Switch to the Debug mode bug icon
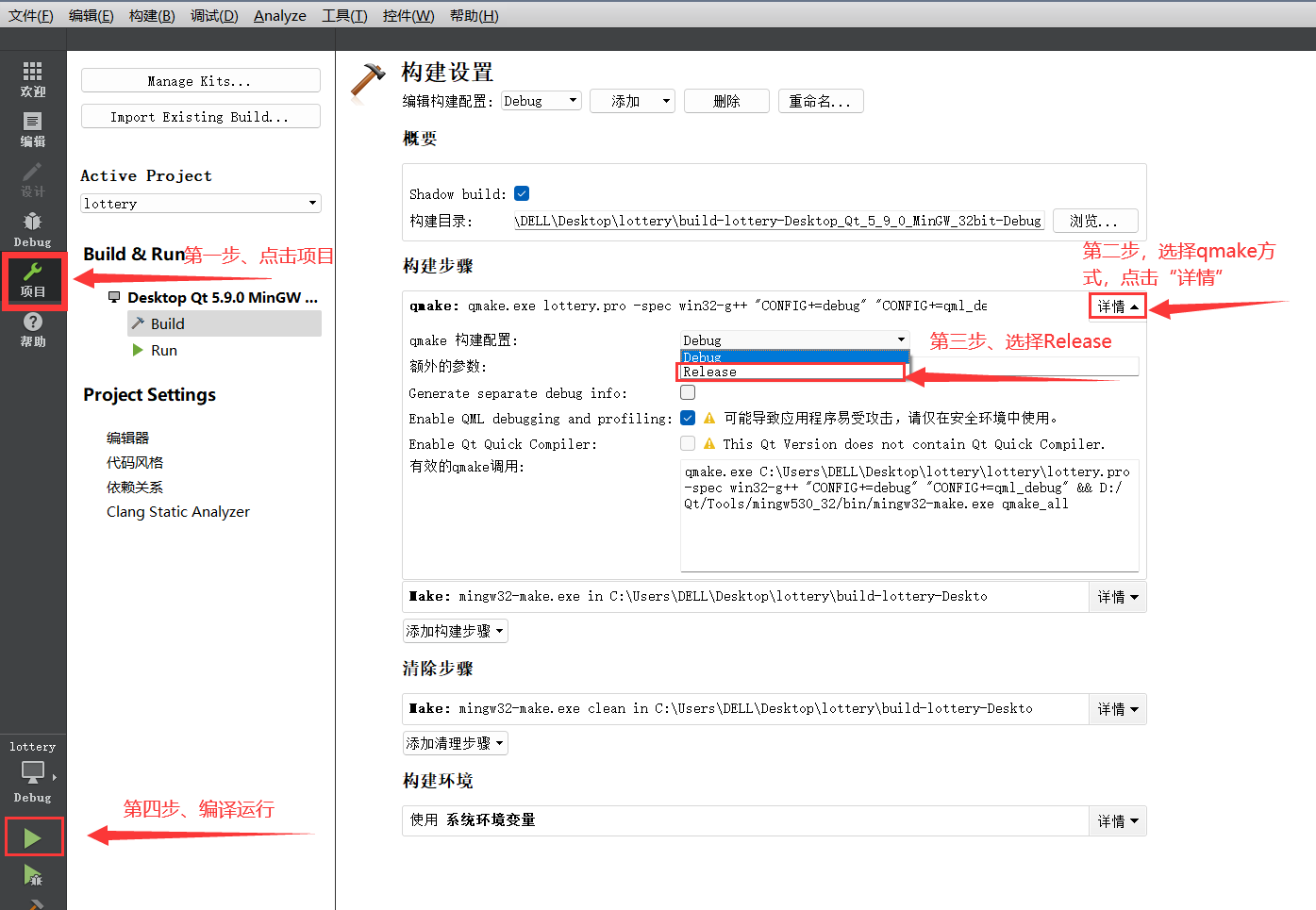The width and height of the screenshot is (1316, 910). [x=33, y=222]
